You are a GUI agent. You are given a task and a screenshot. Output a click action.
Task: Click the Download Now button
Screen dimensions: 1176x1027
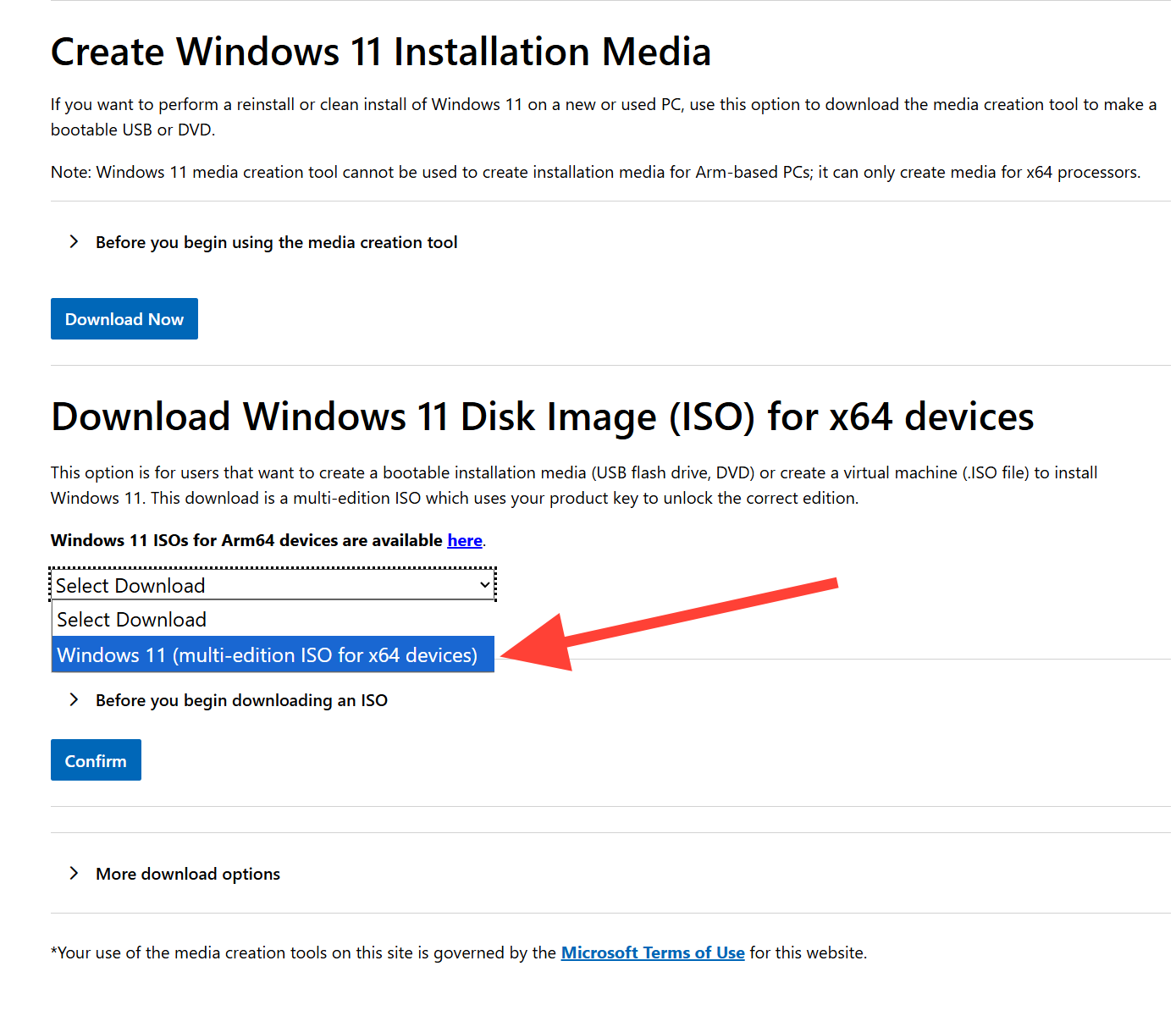click(124, 318)
